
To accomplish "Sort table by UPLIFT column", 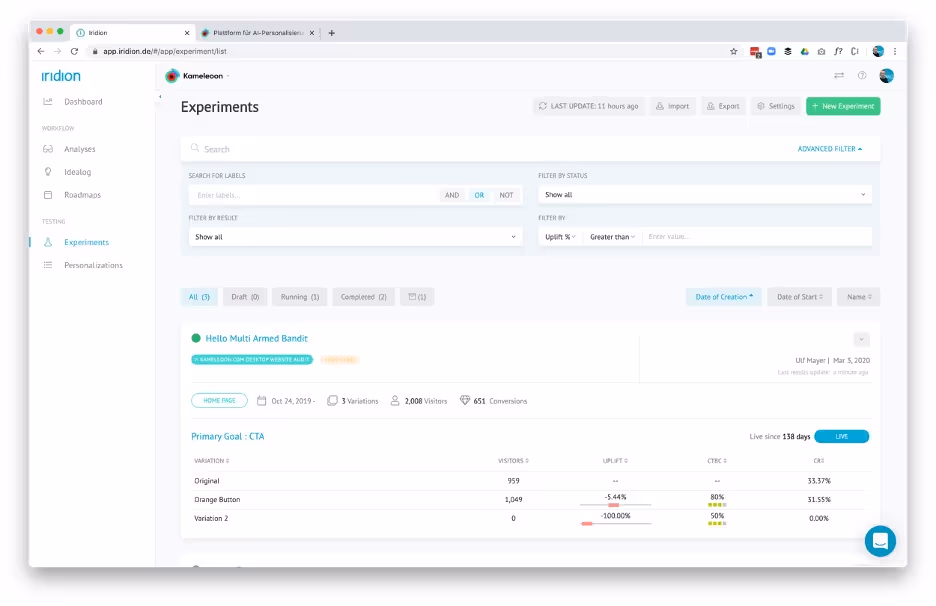I will 615,461.
